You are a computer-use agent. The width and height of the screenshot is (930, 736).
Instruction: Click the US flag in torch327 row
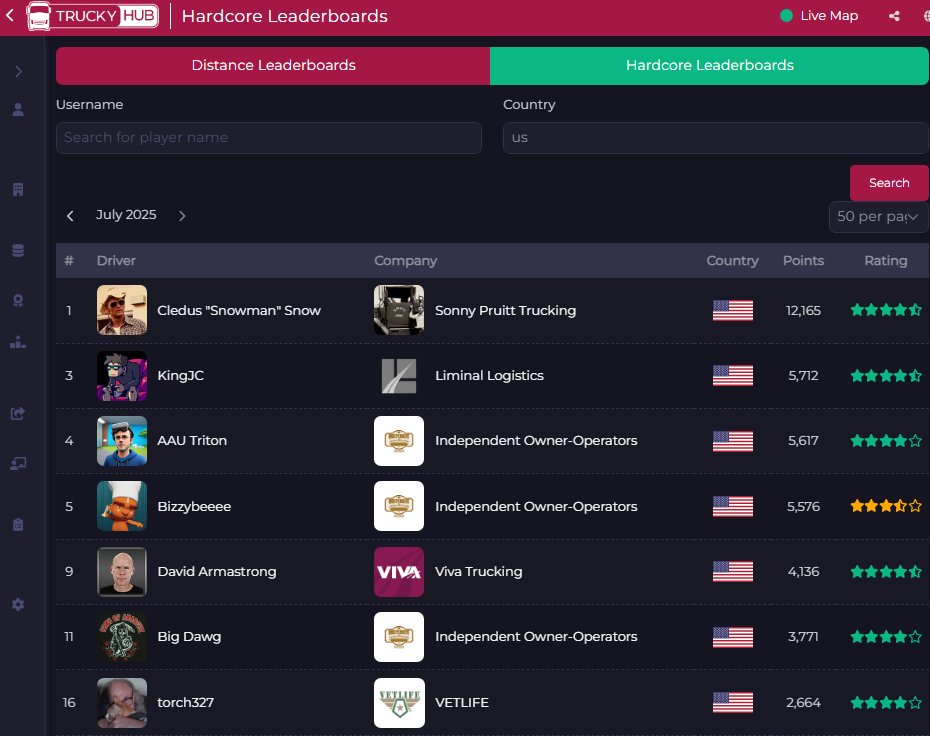pos(732,703)
